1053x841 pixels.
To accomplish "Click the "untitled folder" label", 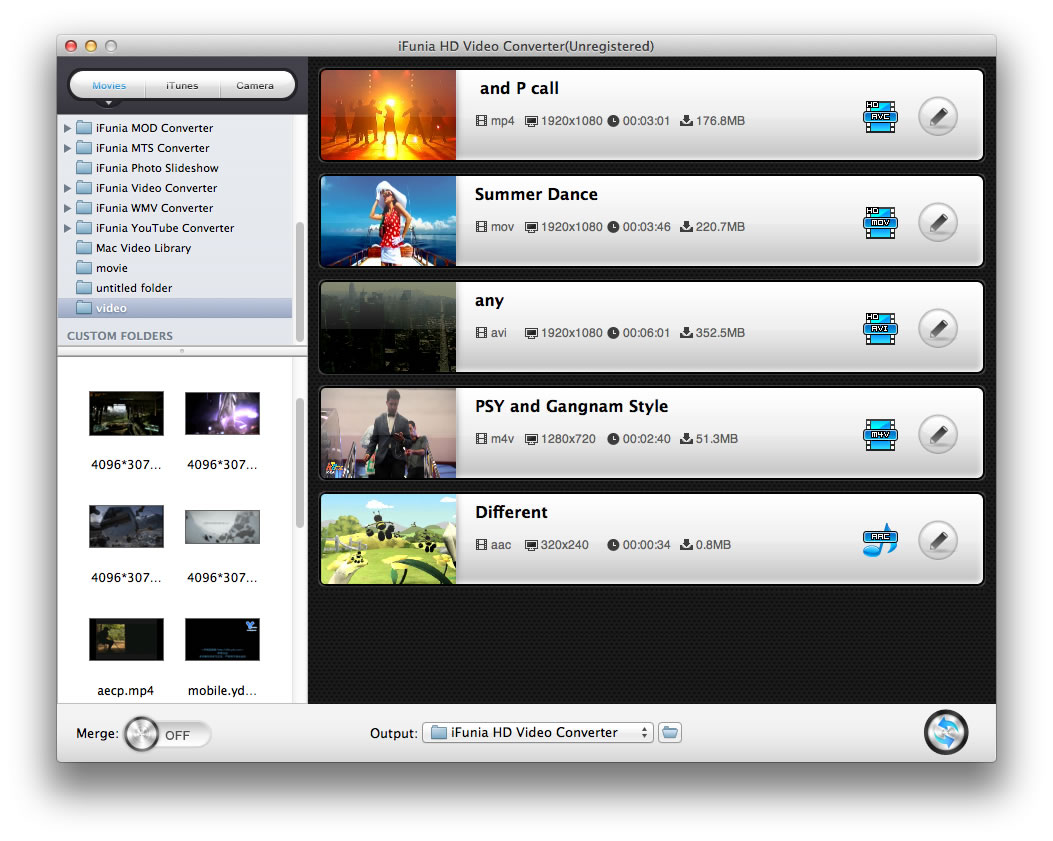I will [x=134, y=288].
